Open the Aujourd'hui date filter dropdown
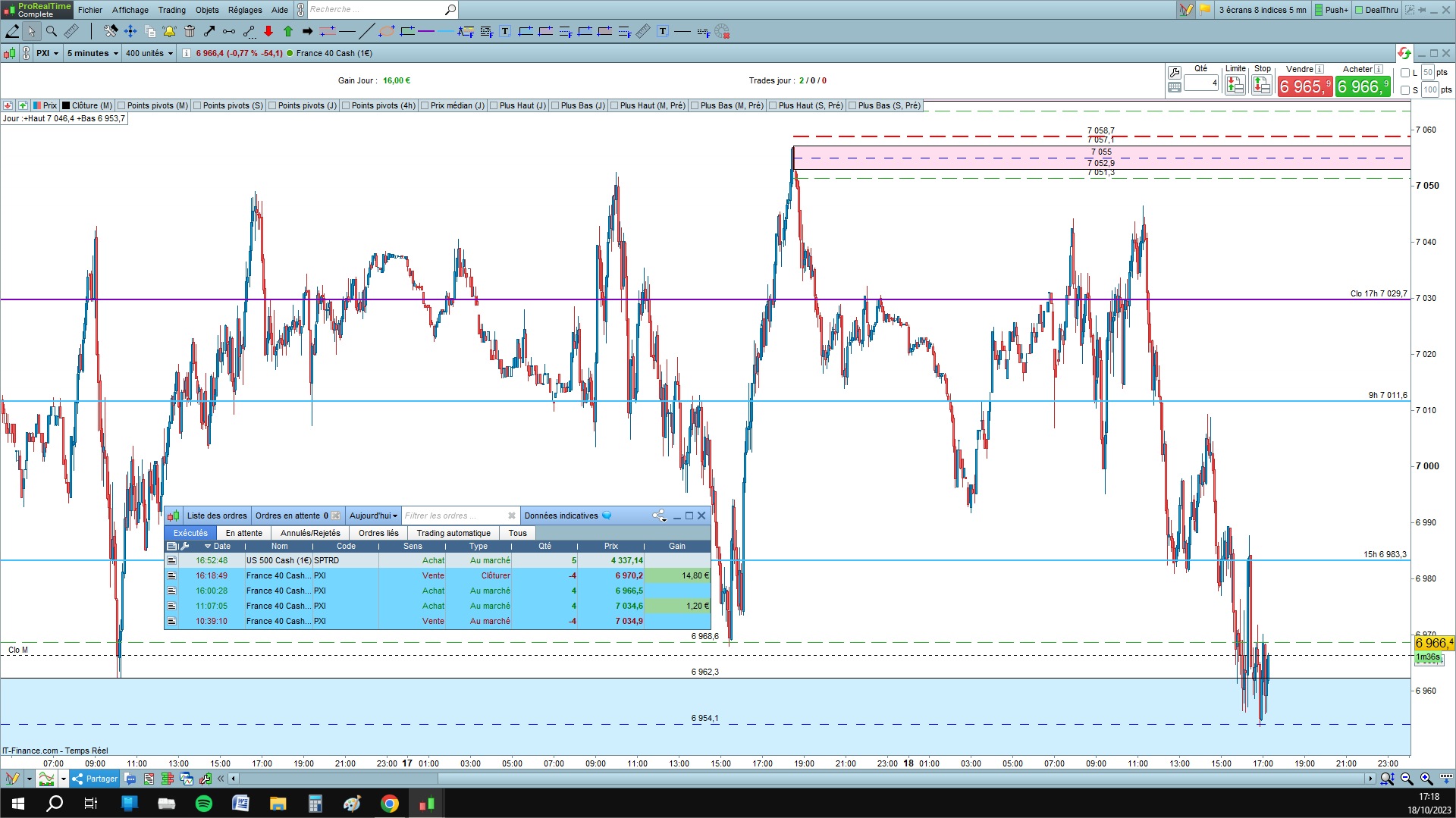 point(373,516)
